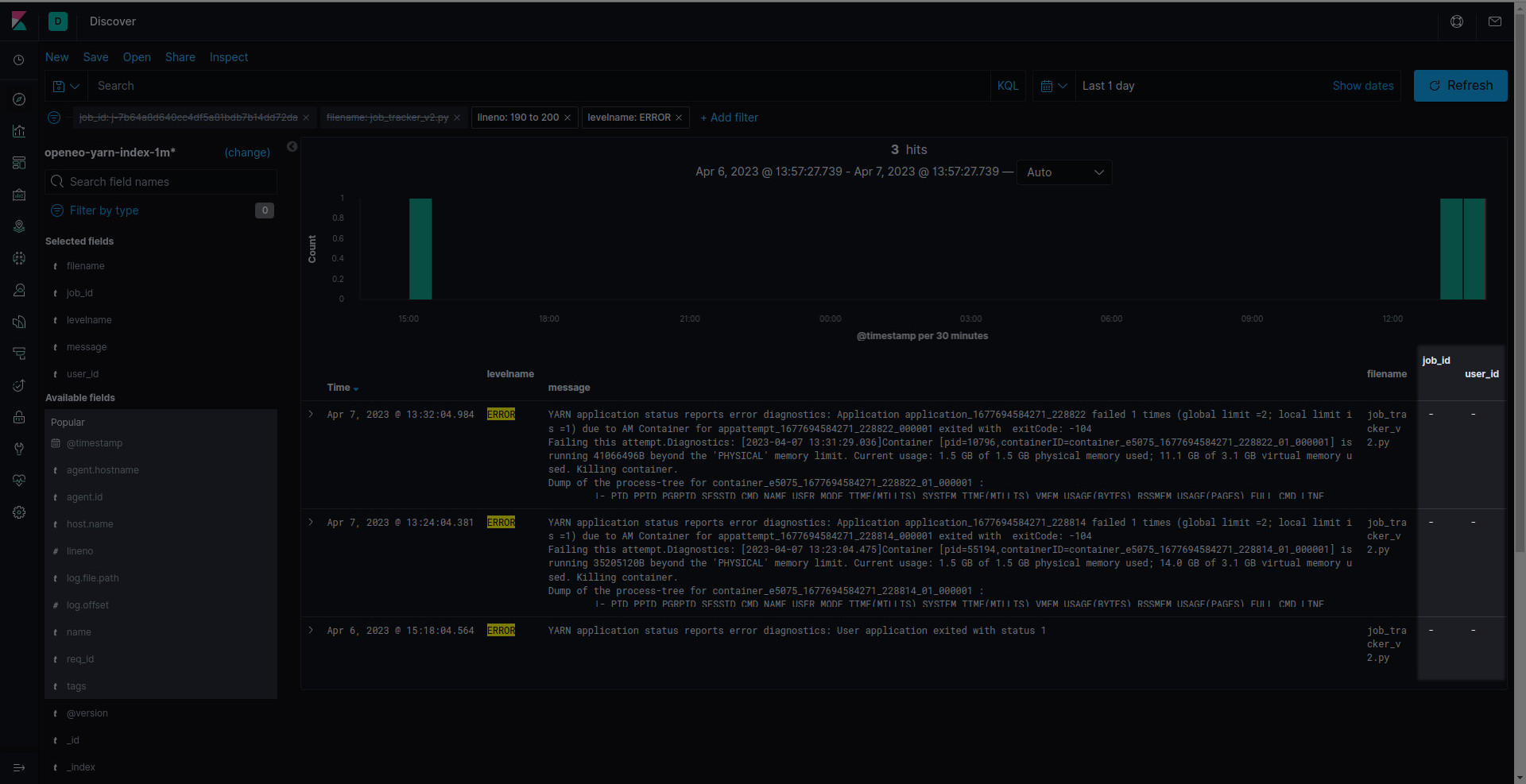Click the Help icon in the top bar
The width and height of the screenshot is (1526, 784).
coord(1457,21)
